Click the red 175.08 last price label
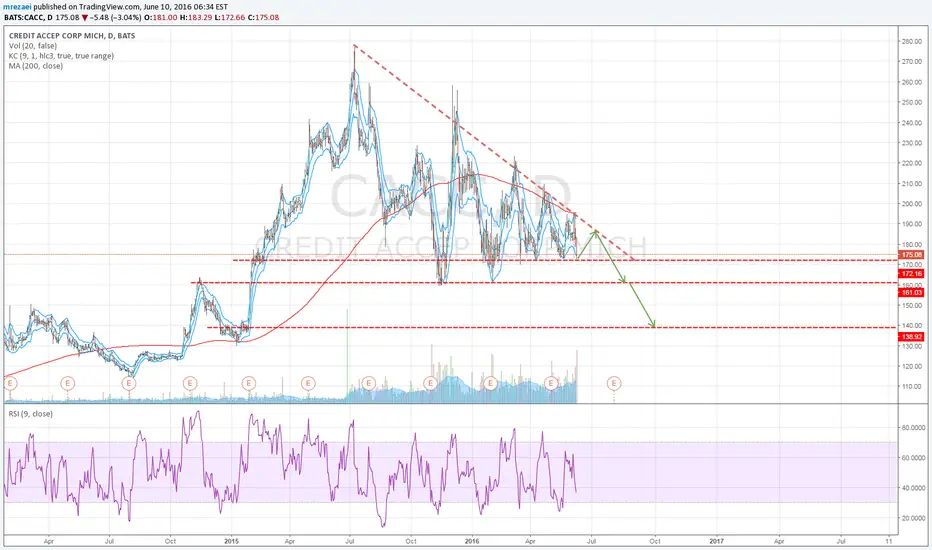The height and width of the screenshot is (550, 932). (x=912, y=254)
